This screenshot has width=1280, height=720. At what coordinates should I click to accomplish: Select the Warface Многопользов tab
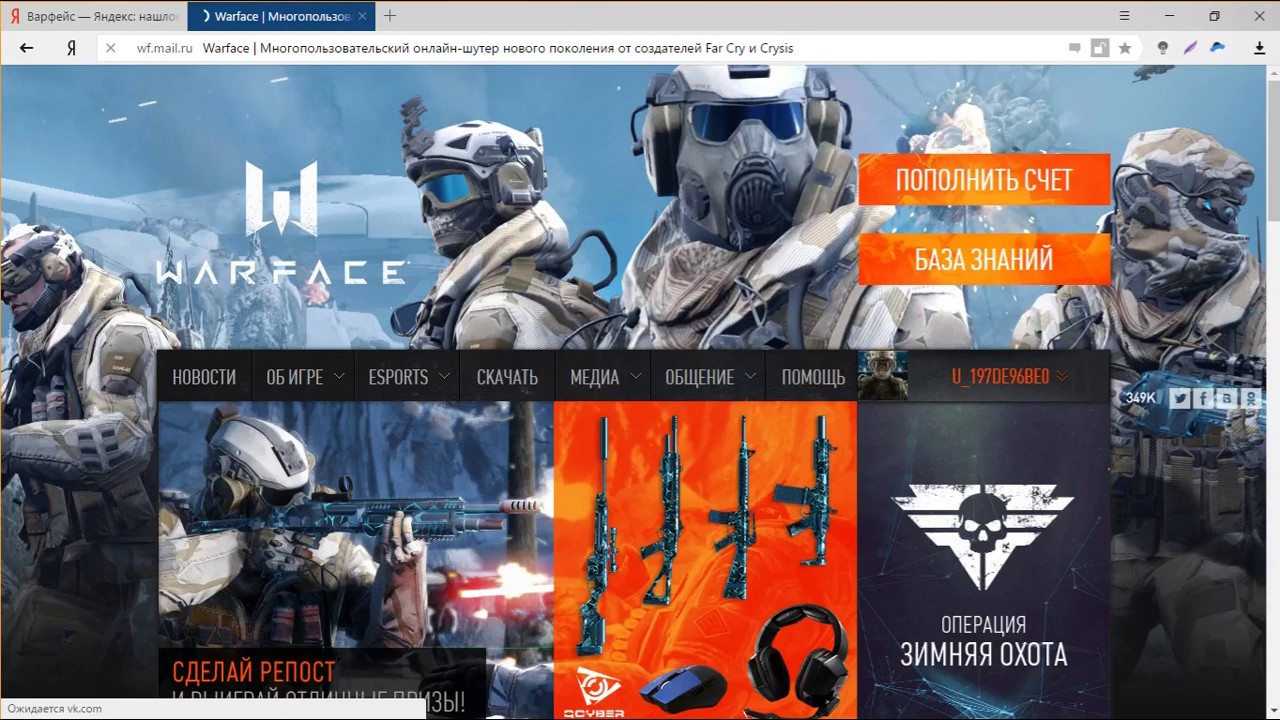[x=282, y=16]
